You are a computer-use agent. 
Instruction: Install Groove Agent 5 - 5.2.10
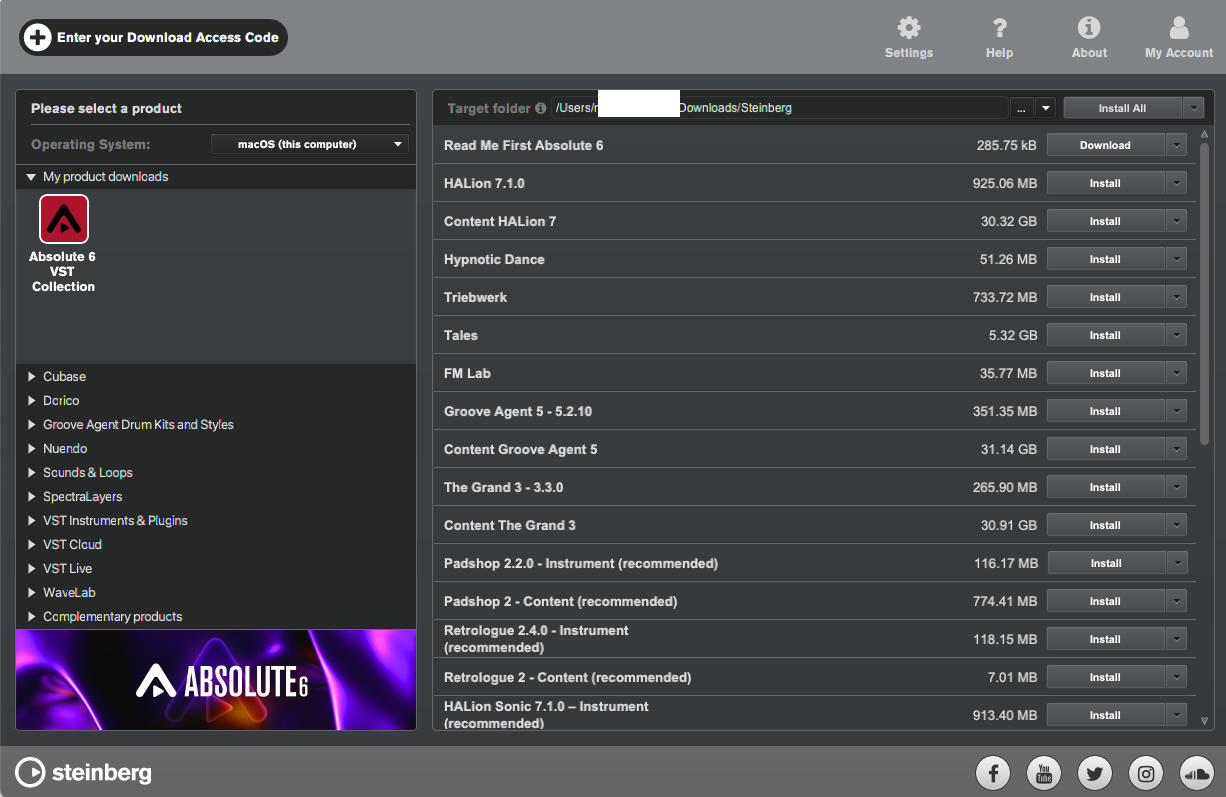(1105, 411)
